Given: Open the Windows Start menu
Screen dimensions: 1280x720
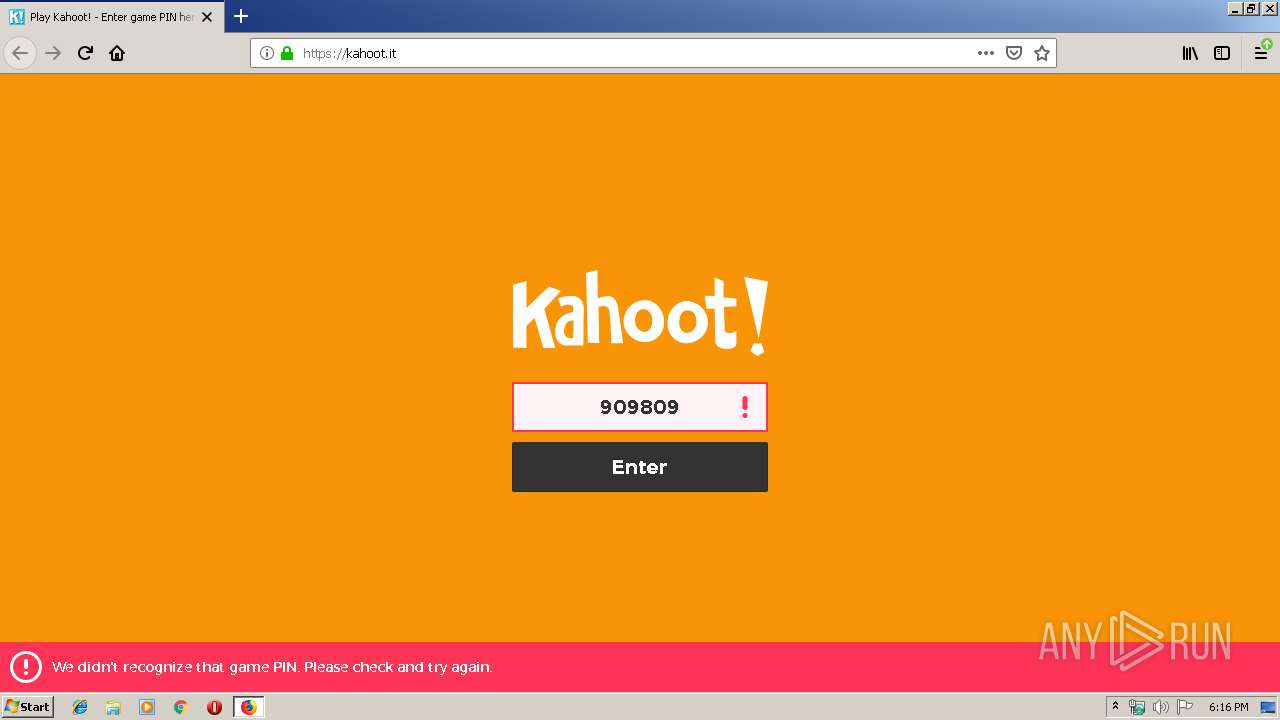Looking at the screenshot, I should 28,706.
